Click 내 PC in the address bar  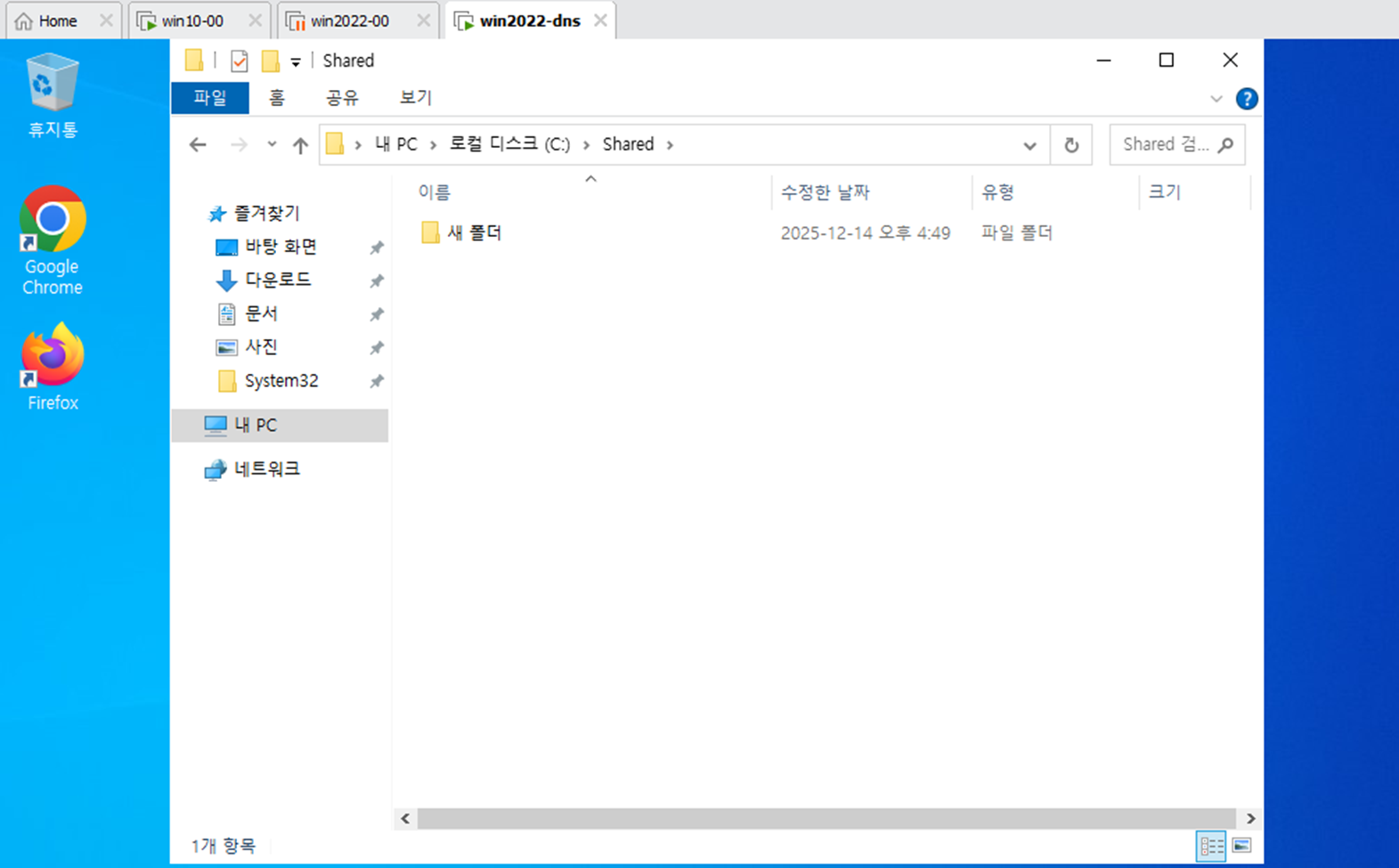tap(396, 144)
